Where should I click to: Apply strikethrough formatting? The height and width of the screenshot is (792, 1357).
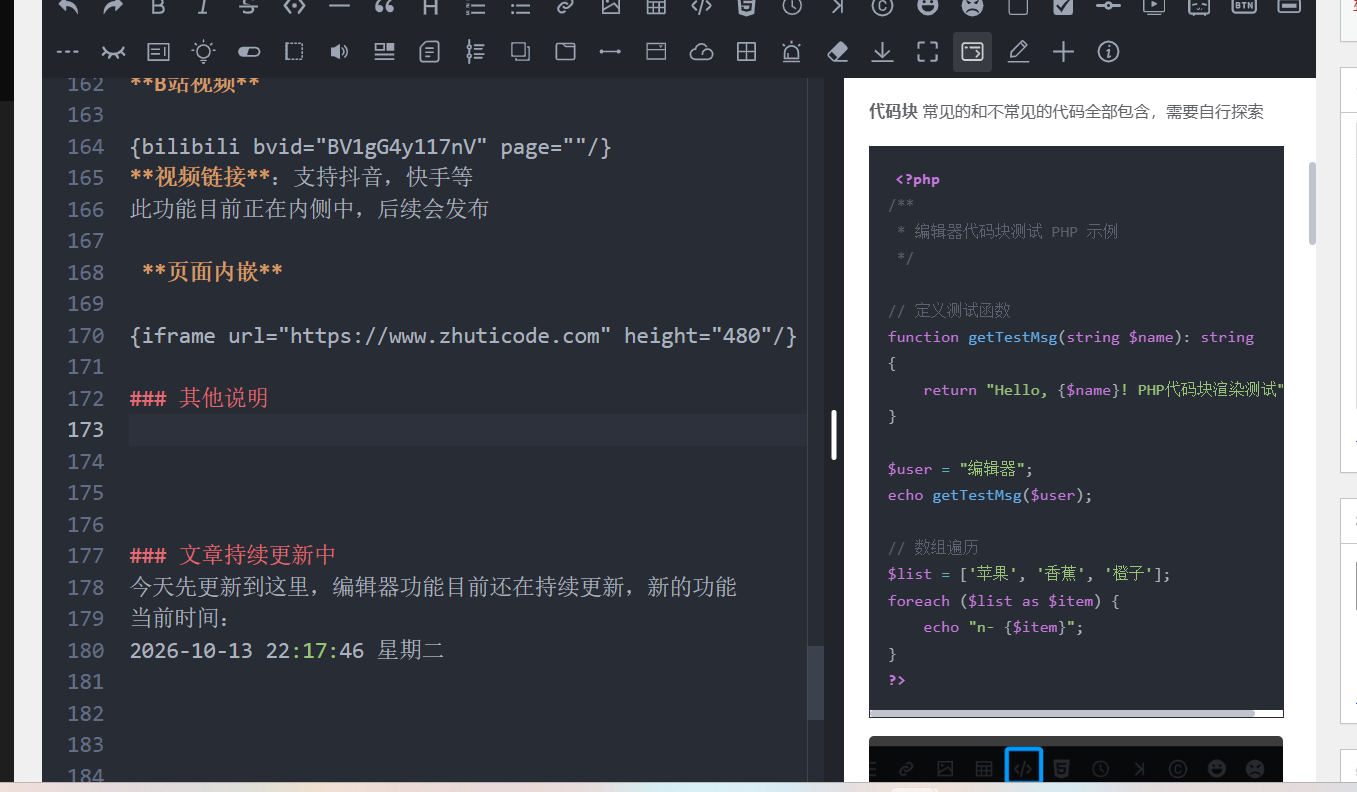tap(248, 6)
